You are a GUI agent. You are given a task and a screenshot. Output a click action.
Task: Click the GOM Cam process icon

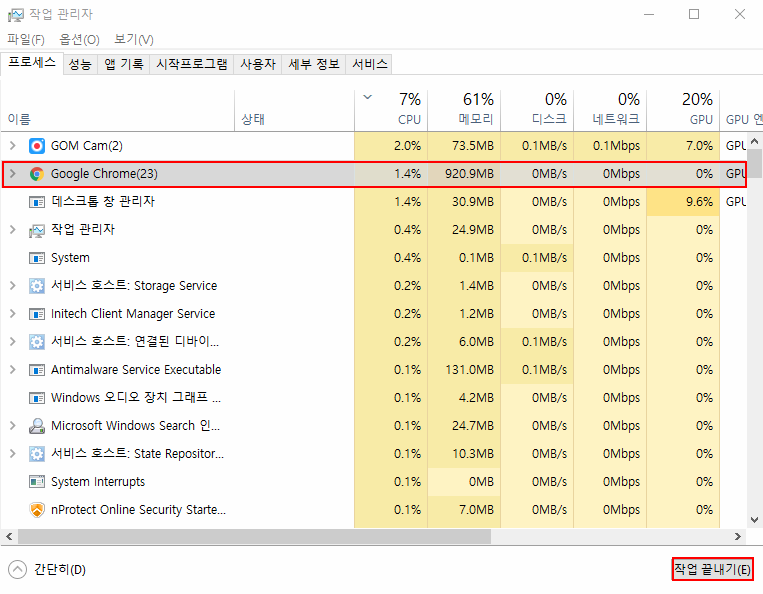[36, 146]
